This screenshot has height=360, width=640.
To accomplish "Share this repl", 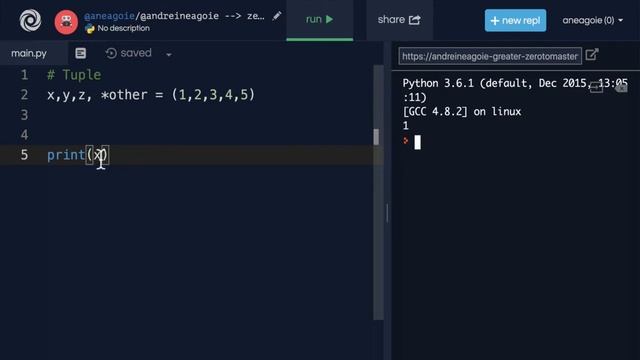I will point(399,20).
